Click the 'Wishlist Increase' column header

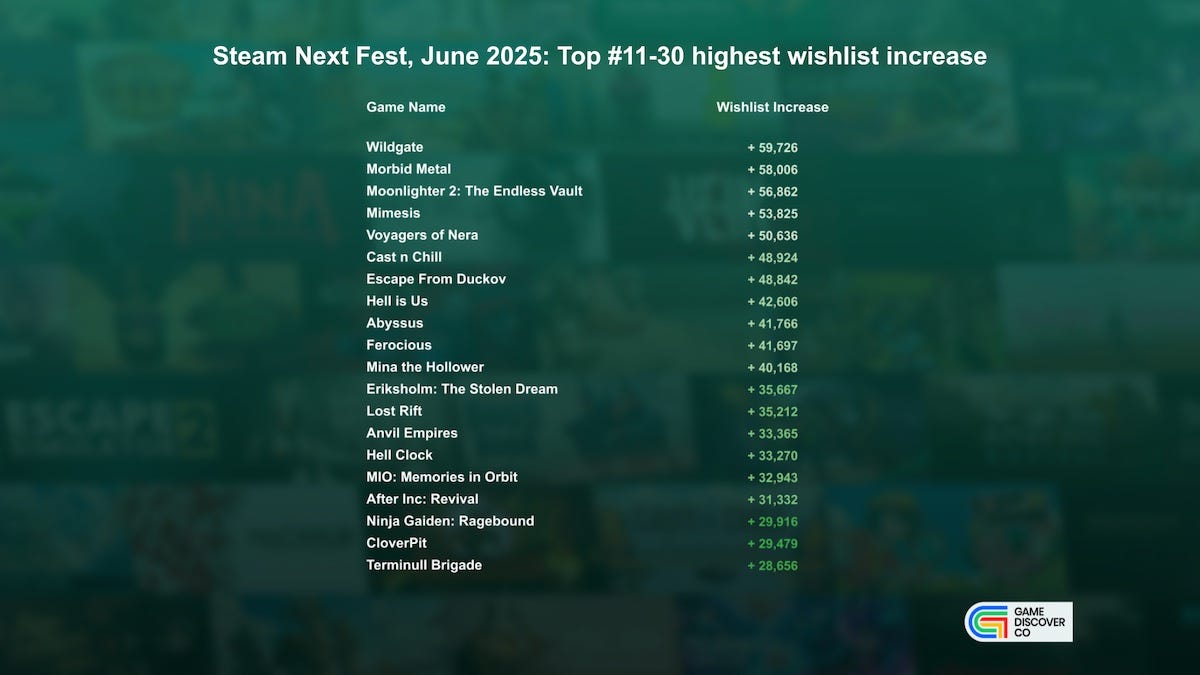773,107
